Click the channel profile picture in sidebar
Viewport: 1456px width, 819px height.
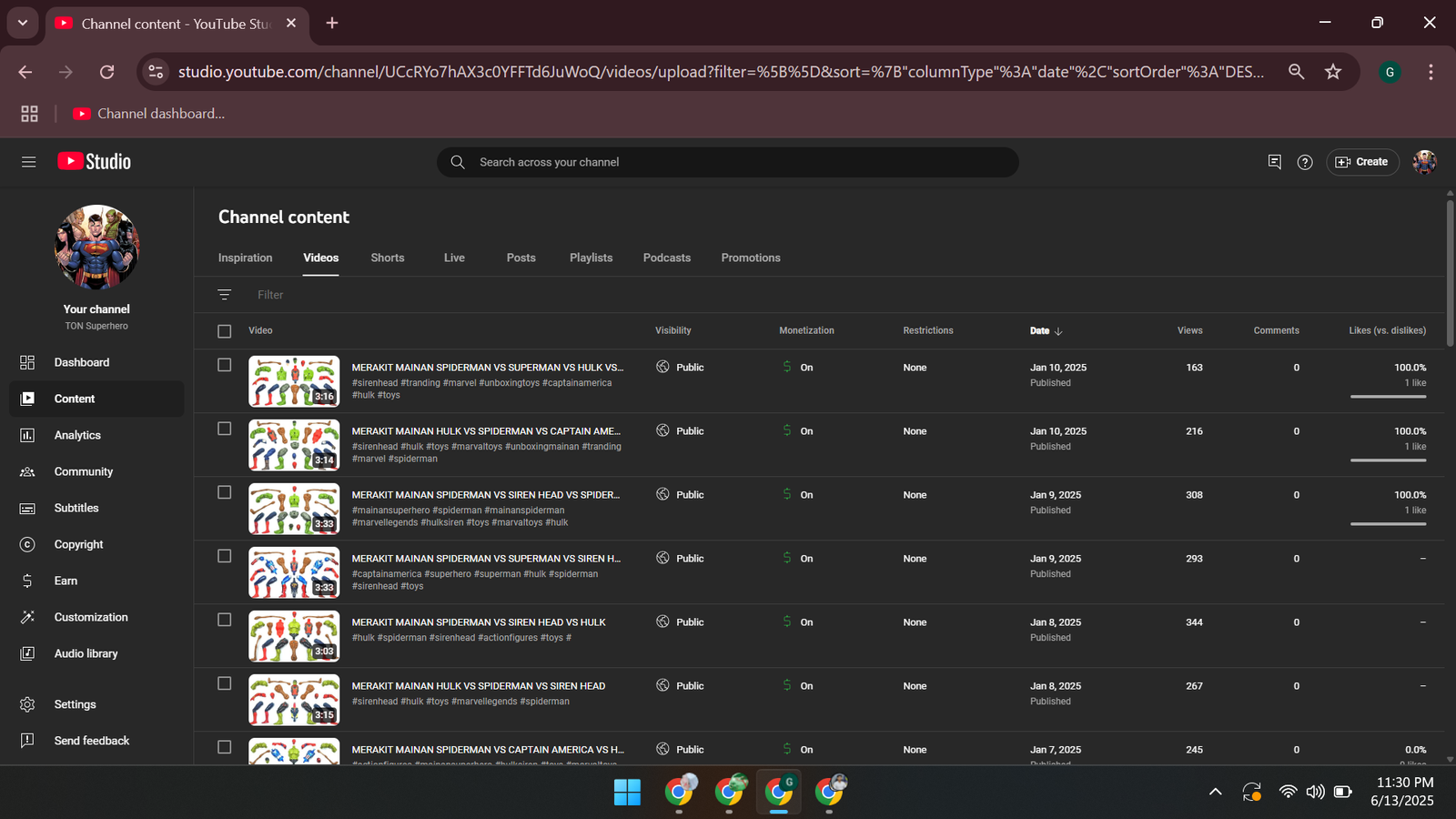coord(96,247)
